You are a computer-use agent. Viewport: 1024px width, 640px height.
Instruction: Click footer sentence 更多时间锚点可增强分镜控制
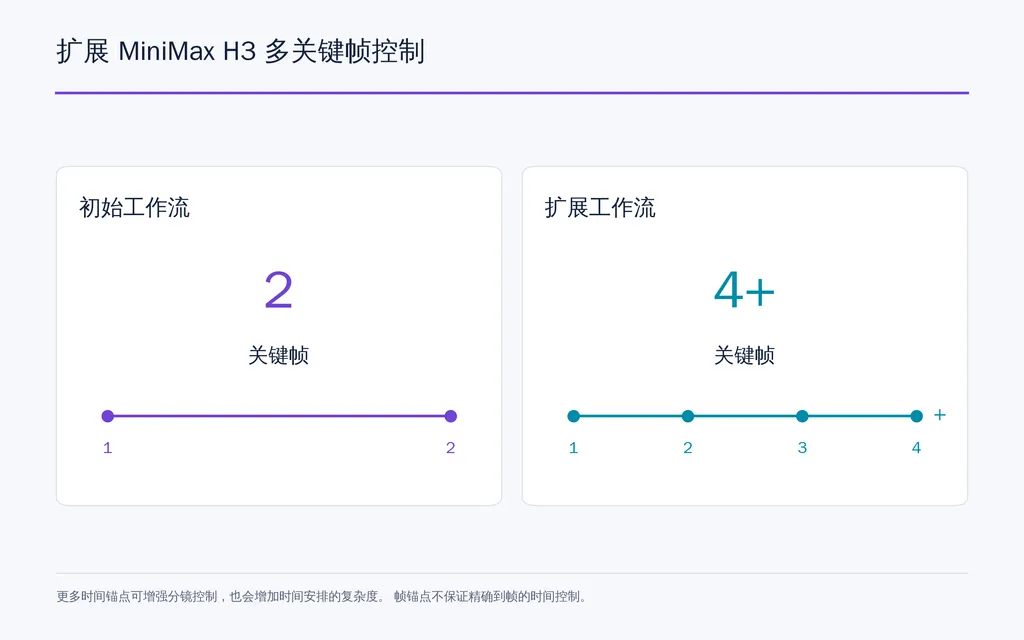pyautogui.click(x=136, y=596)
